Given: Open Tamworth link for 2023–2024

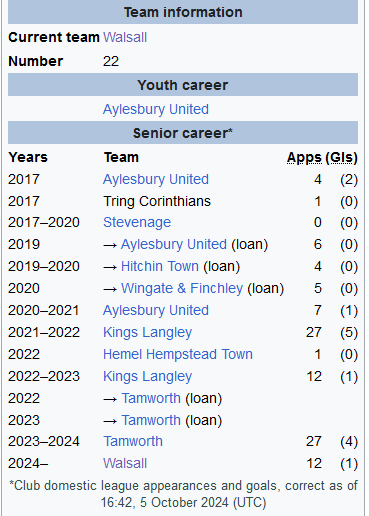Looking at the screenshot, I should 133,441.
